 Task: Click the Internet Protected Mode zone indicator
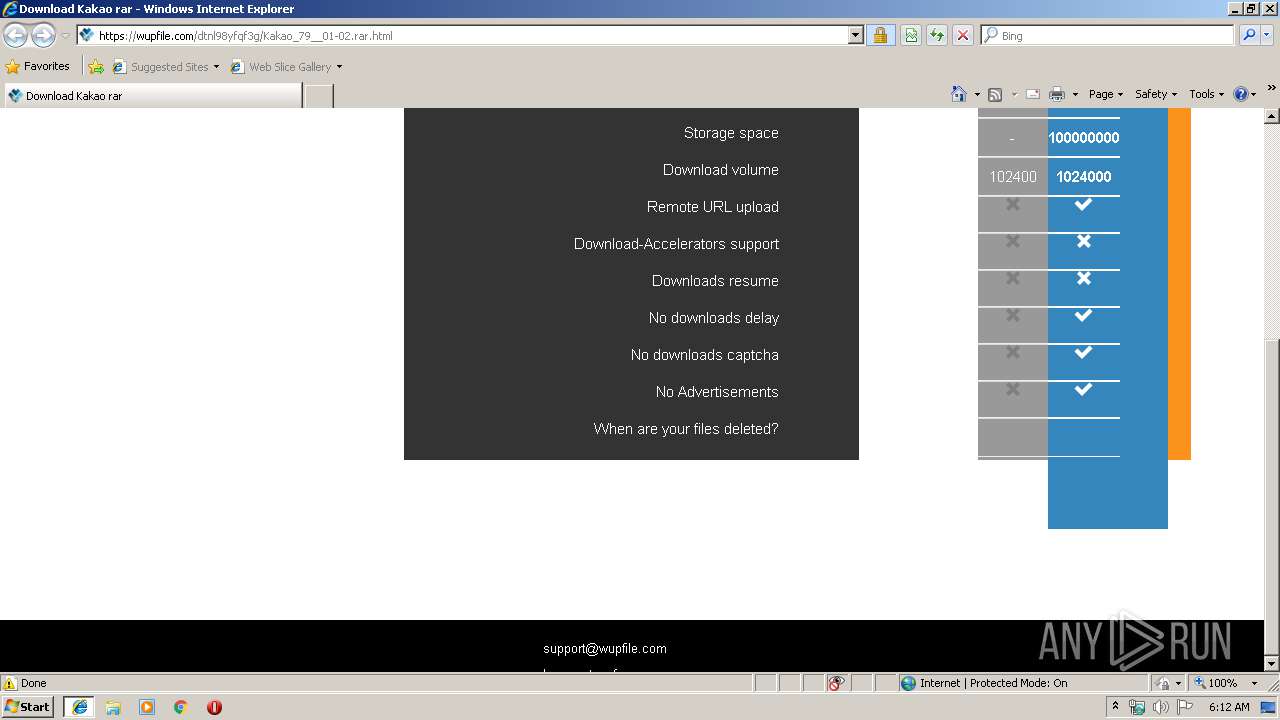click(x=984, y=683)
